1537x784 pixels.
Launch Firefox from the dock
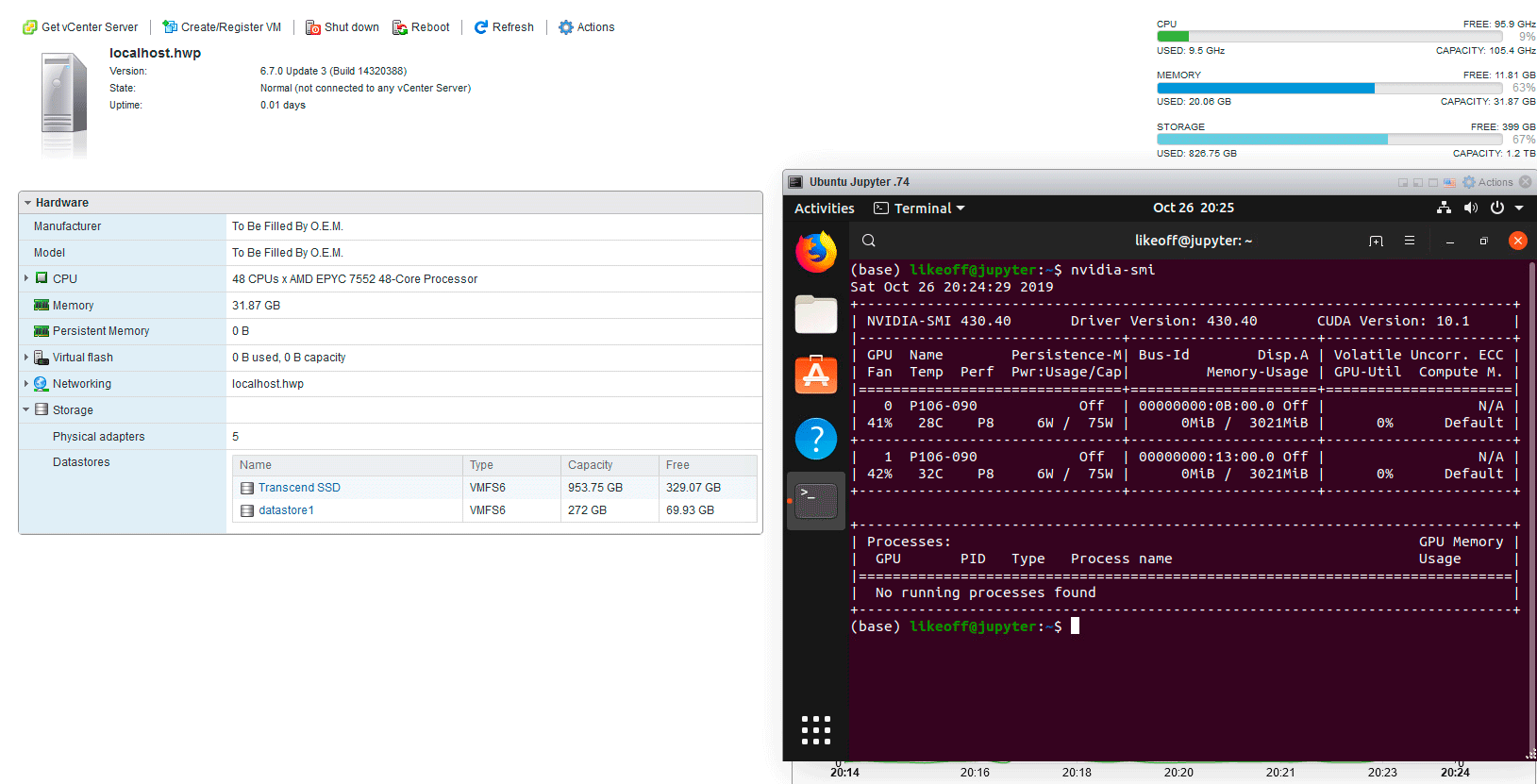(816, 253)
